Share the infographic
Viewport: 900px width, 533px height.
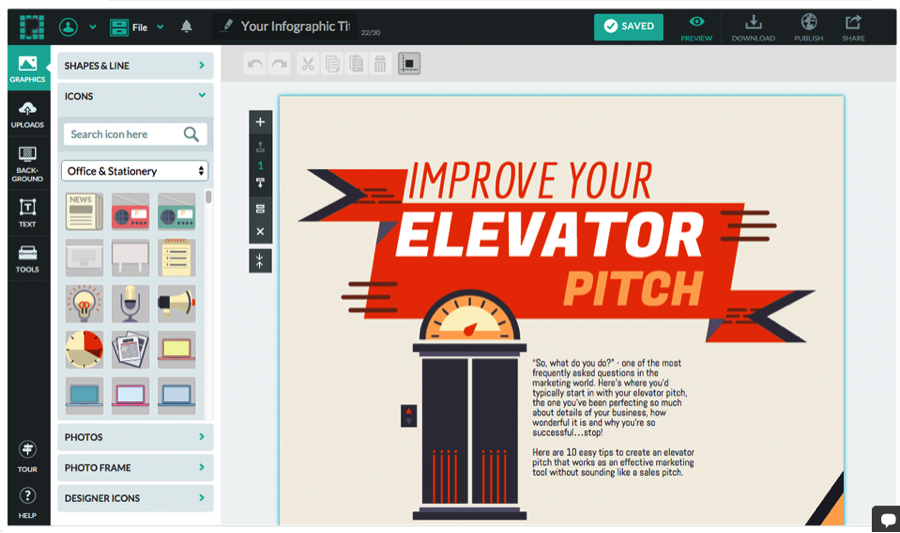pos(853,27)
